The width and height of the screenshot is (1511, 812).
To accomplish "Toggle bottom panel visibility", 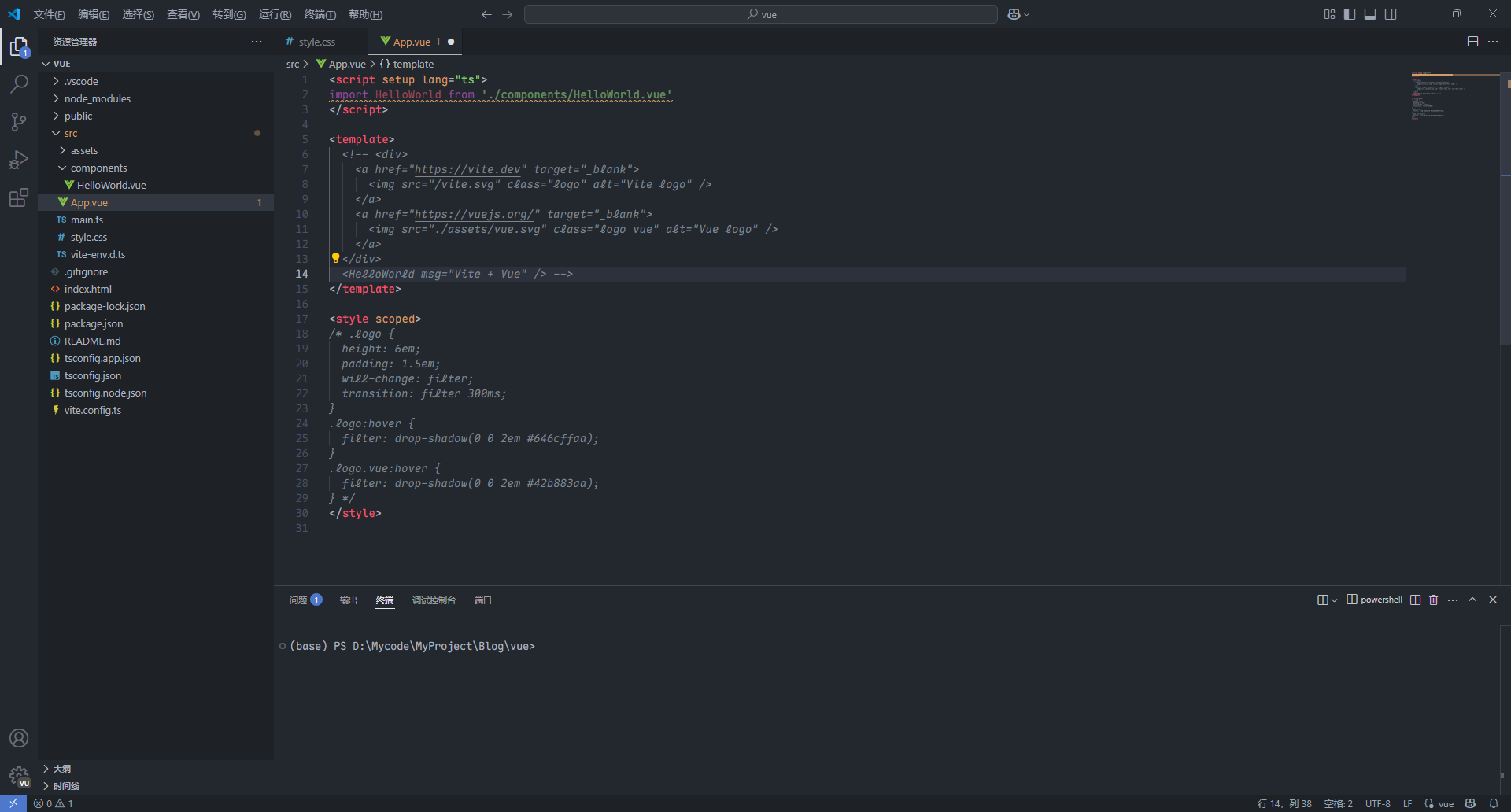I will click(x=1370, y=14).
